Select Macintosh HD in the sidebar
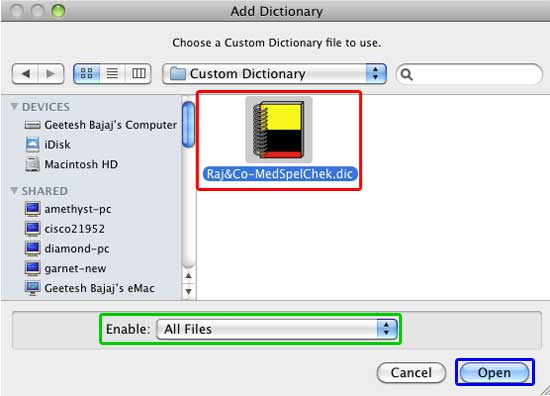The width and height of the screenshot is (550, 396). click(71, 164)
